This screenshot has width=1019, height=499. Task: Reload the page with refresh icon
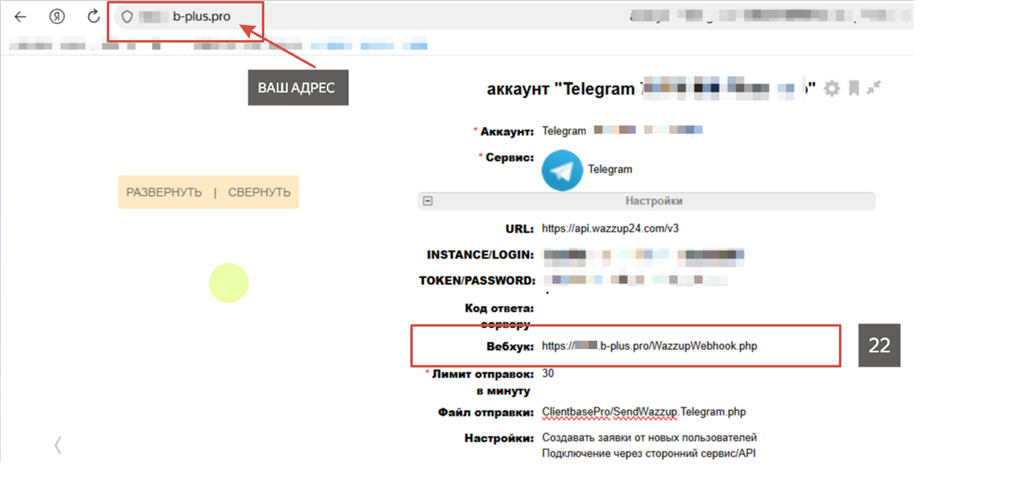tap(93, 16)
